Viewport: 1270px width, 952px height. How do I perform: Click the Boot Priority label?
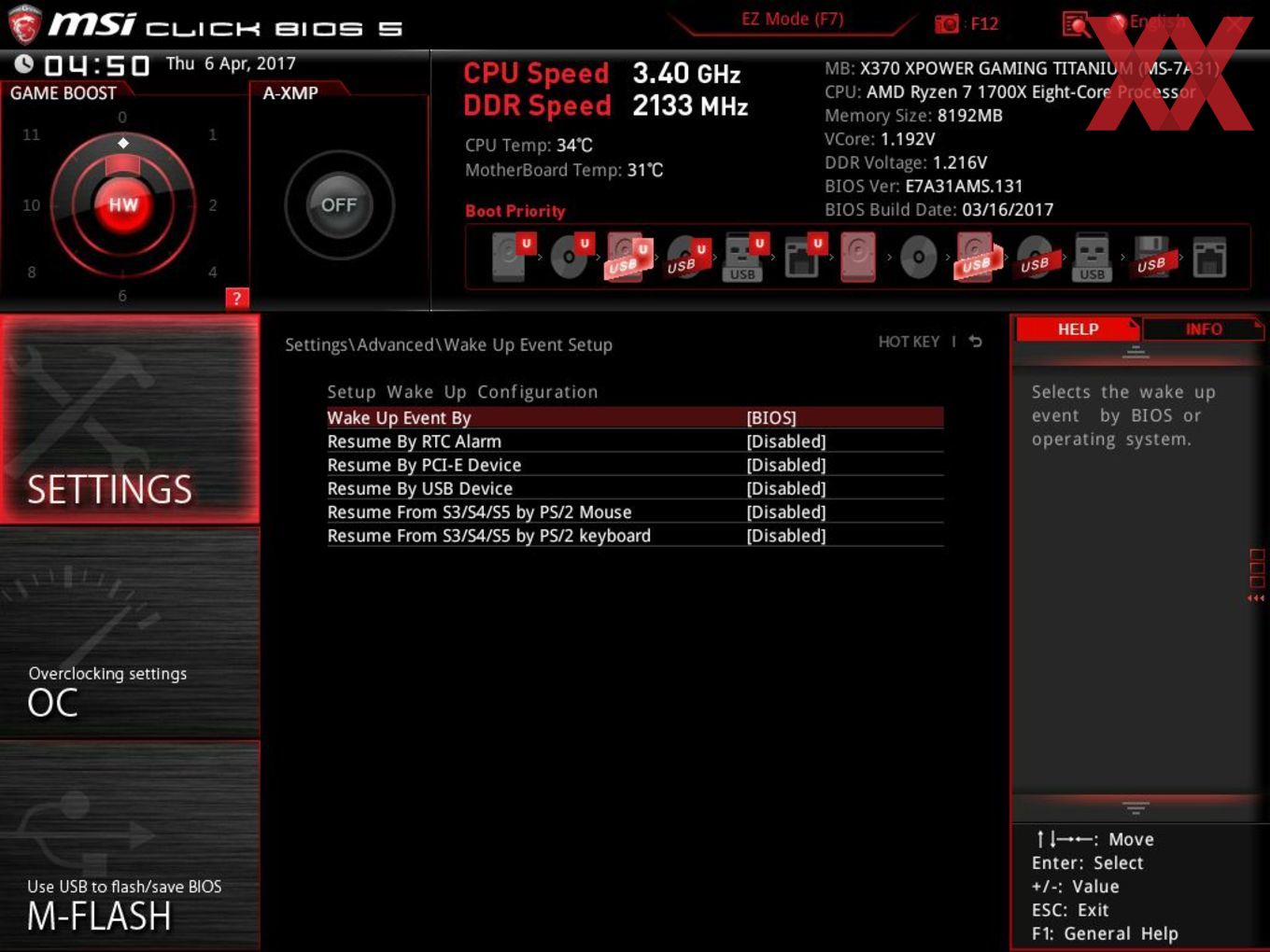coord(515,211)
